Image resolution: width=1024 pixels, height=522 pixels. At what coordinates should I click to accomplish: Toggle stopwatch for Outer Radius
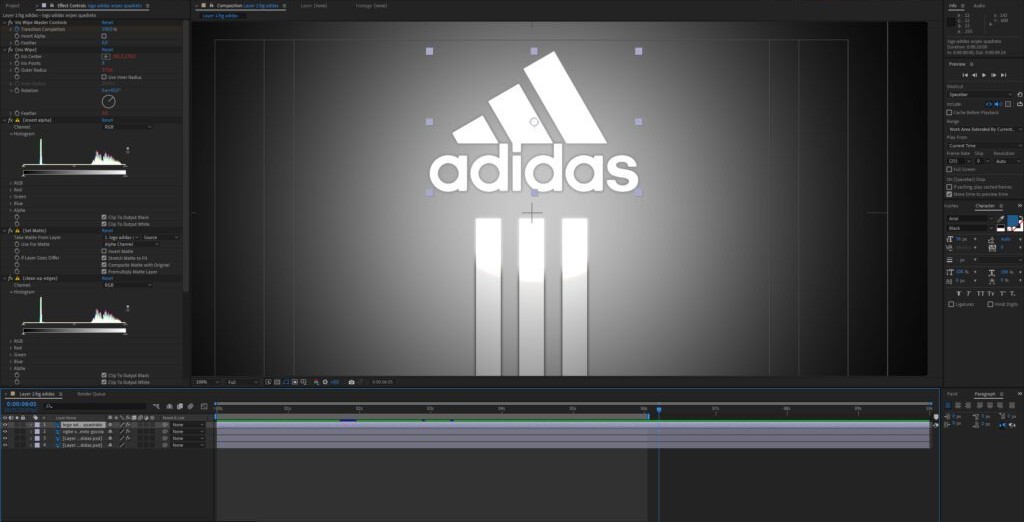click(x=17, y=70)
